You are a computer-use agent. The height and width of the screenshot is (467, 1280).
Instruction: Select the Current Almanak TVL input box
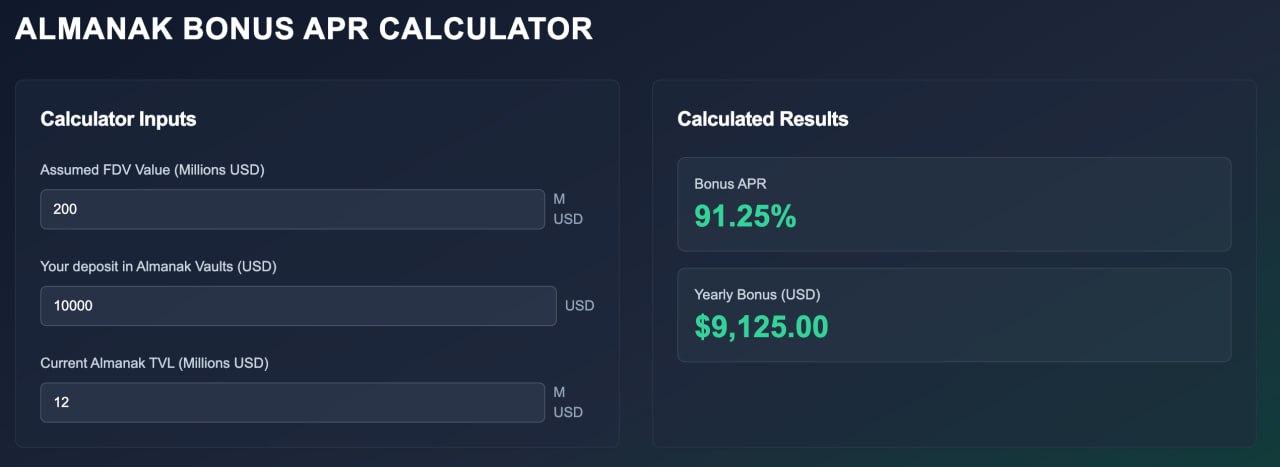tap(292, 402)
